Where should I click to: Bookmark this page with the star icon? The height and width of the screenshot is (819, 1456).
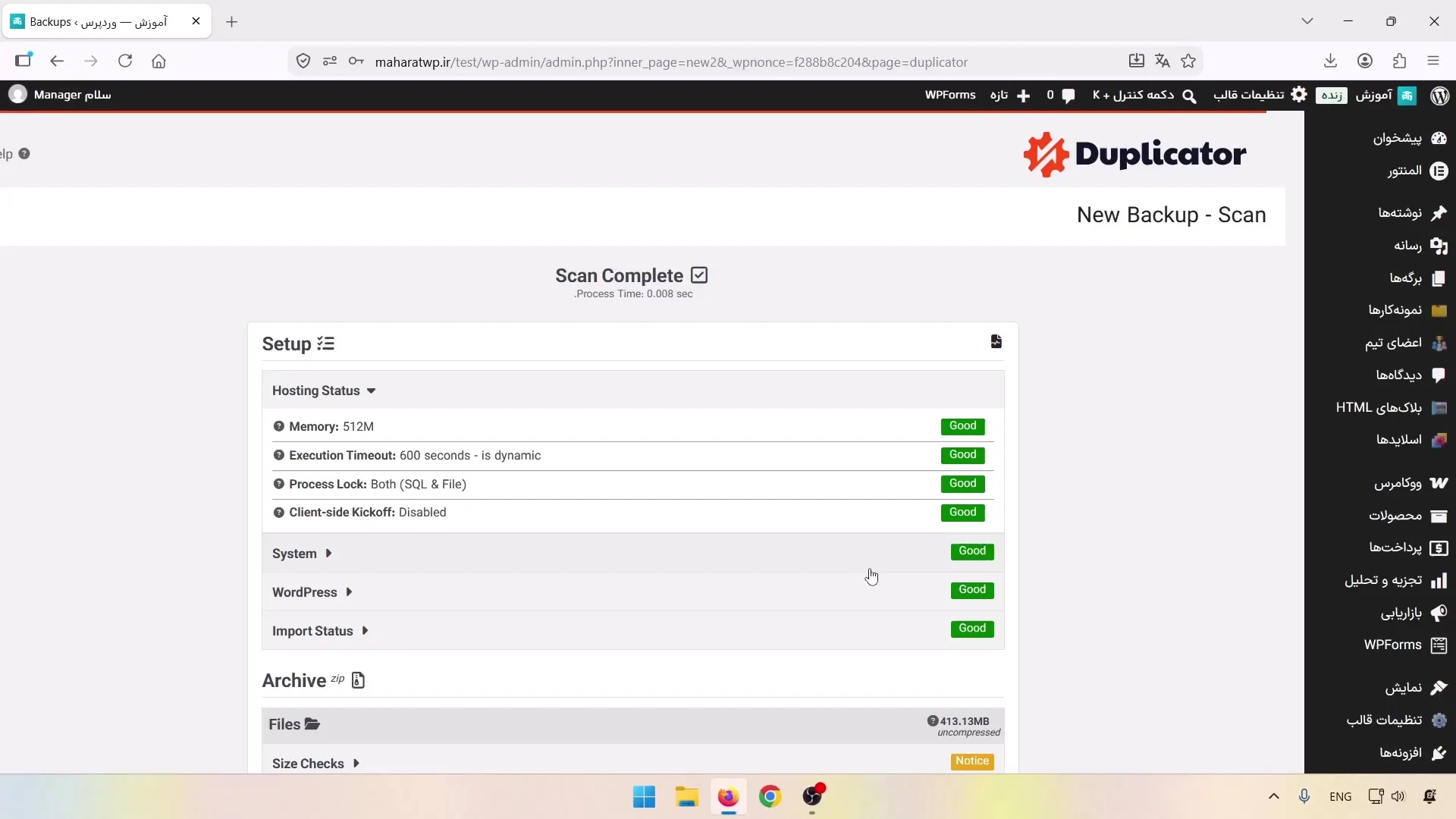pyautogui.click(x=1188, y=61)
